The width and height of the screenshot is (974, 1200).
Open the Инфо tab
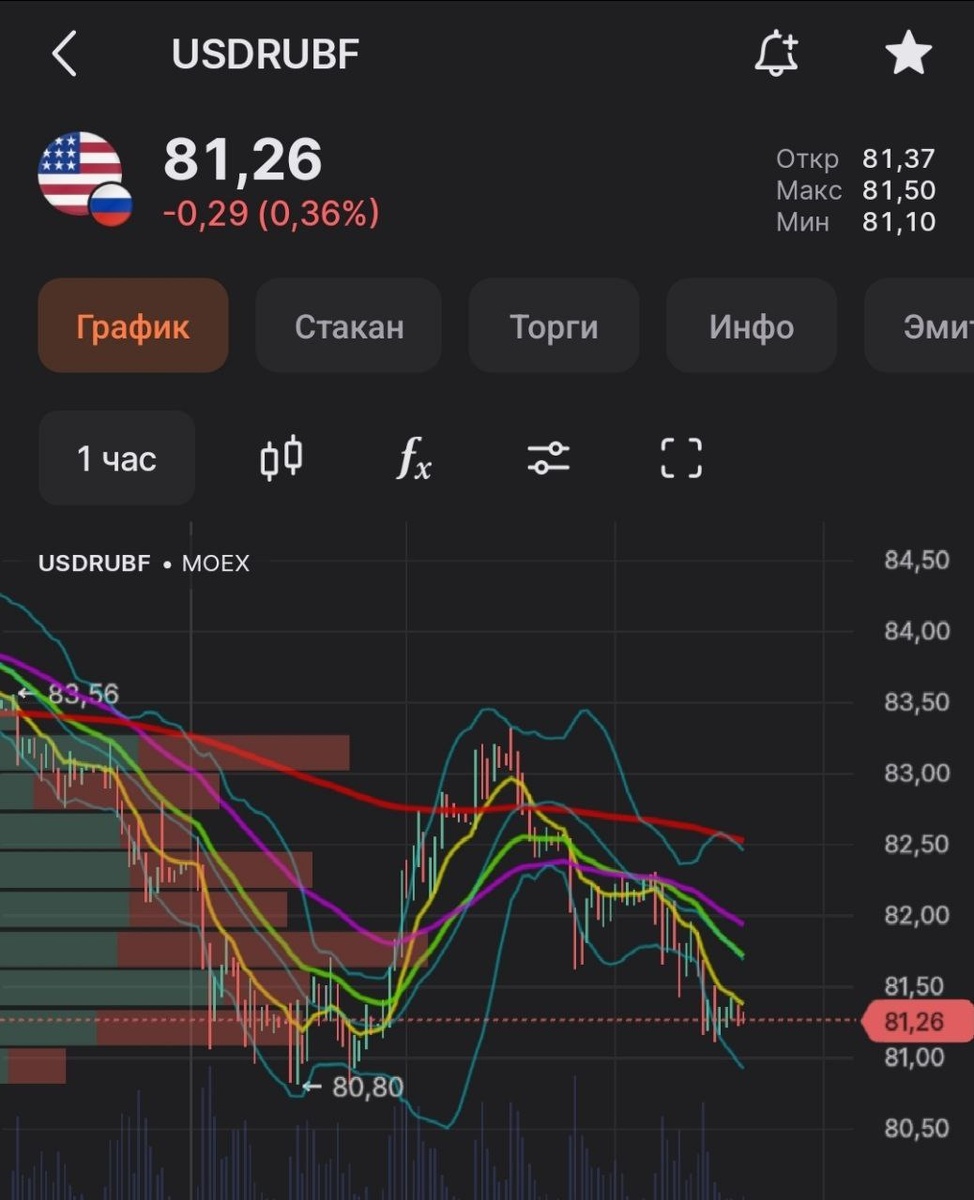pos(752,326)
